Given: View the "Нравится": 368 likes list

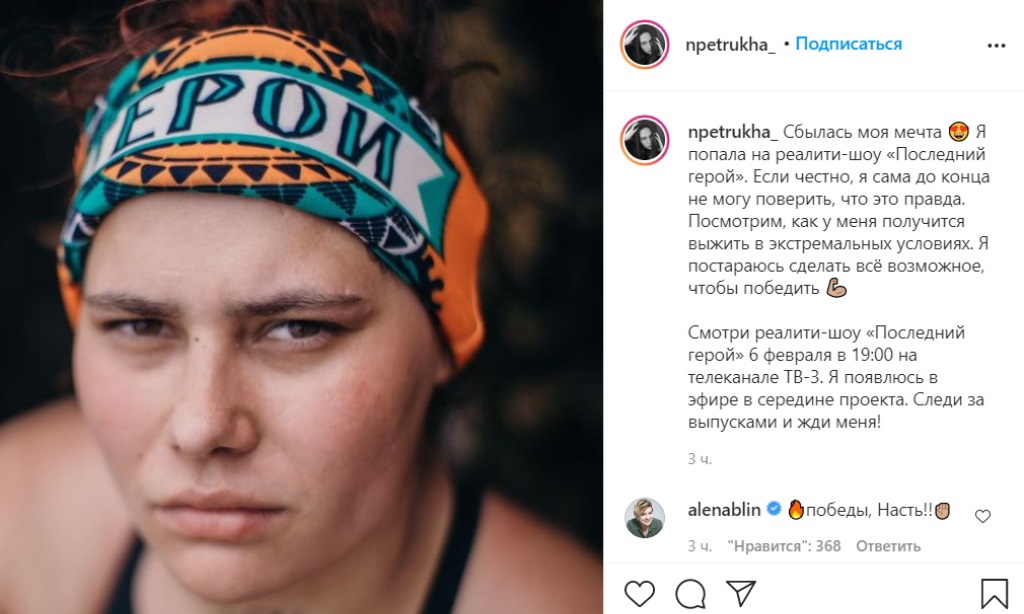Looking at the screenshot, I should click(x=784, y=546).
